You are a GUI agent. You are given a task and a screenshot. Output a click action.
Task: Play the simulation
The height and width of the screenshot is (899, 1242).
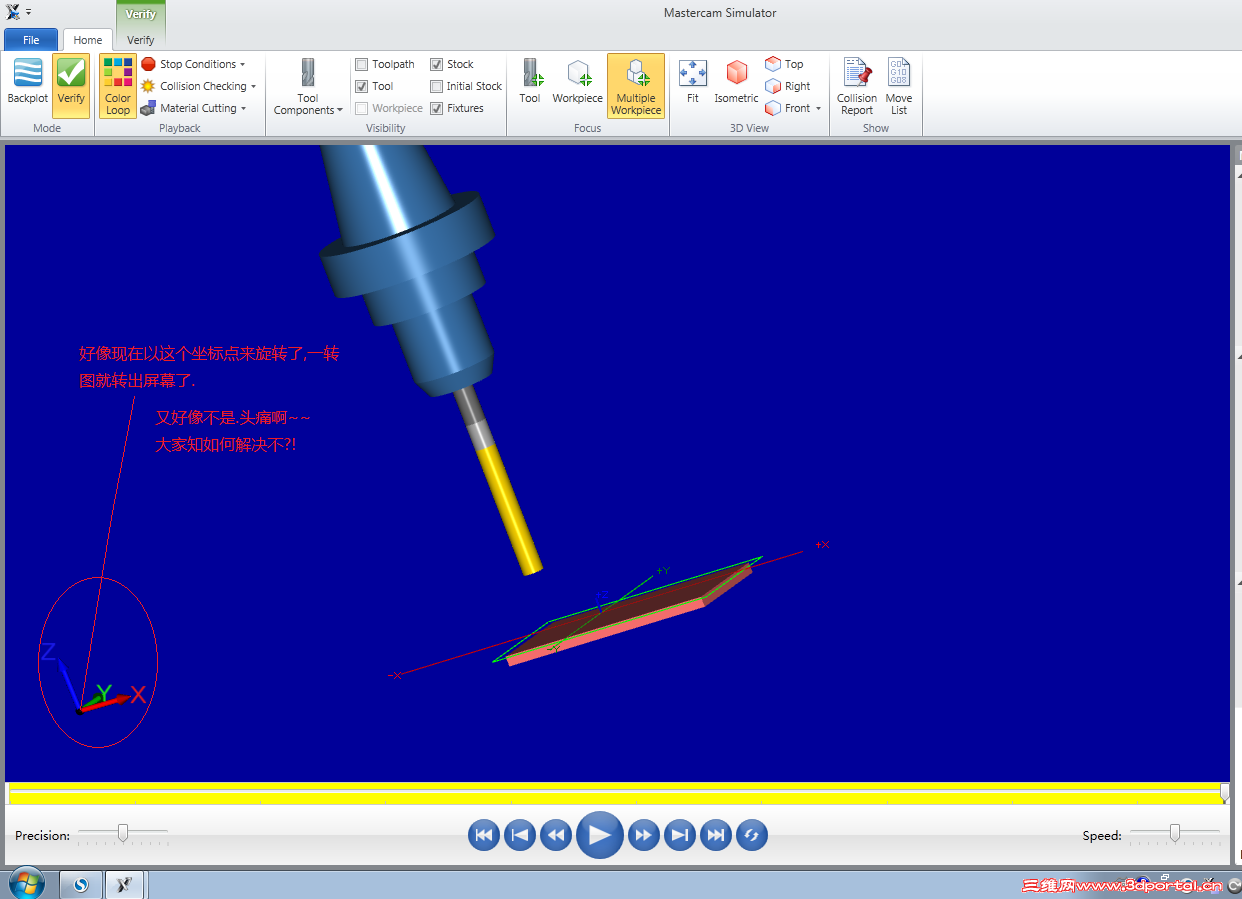click(x=600, y=835)
